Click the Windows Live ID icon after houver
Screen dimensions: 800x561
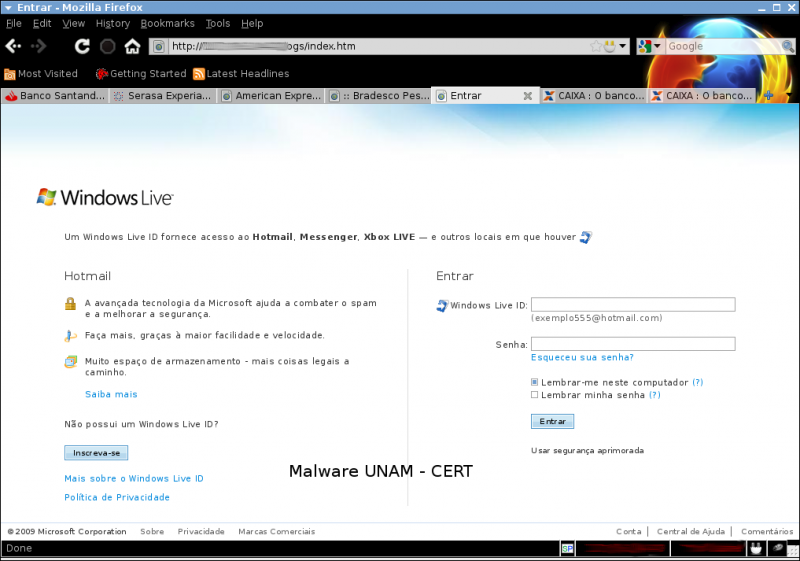(x=586, y=237)
